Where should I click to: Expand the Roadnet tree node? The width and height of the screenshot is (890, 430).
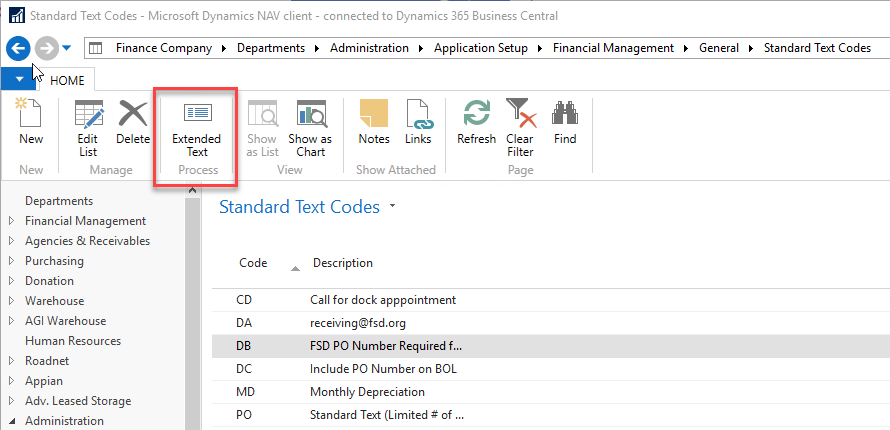tap(12, 361)
